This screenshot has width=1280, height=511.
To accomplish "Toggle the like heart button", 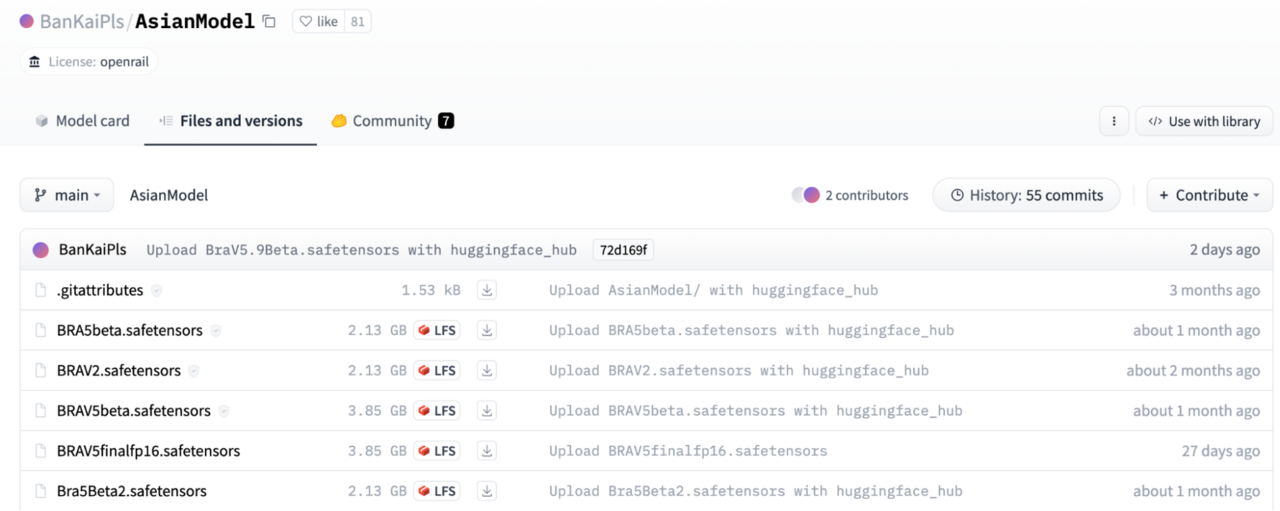I will 319,21.
